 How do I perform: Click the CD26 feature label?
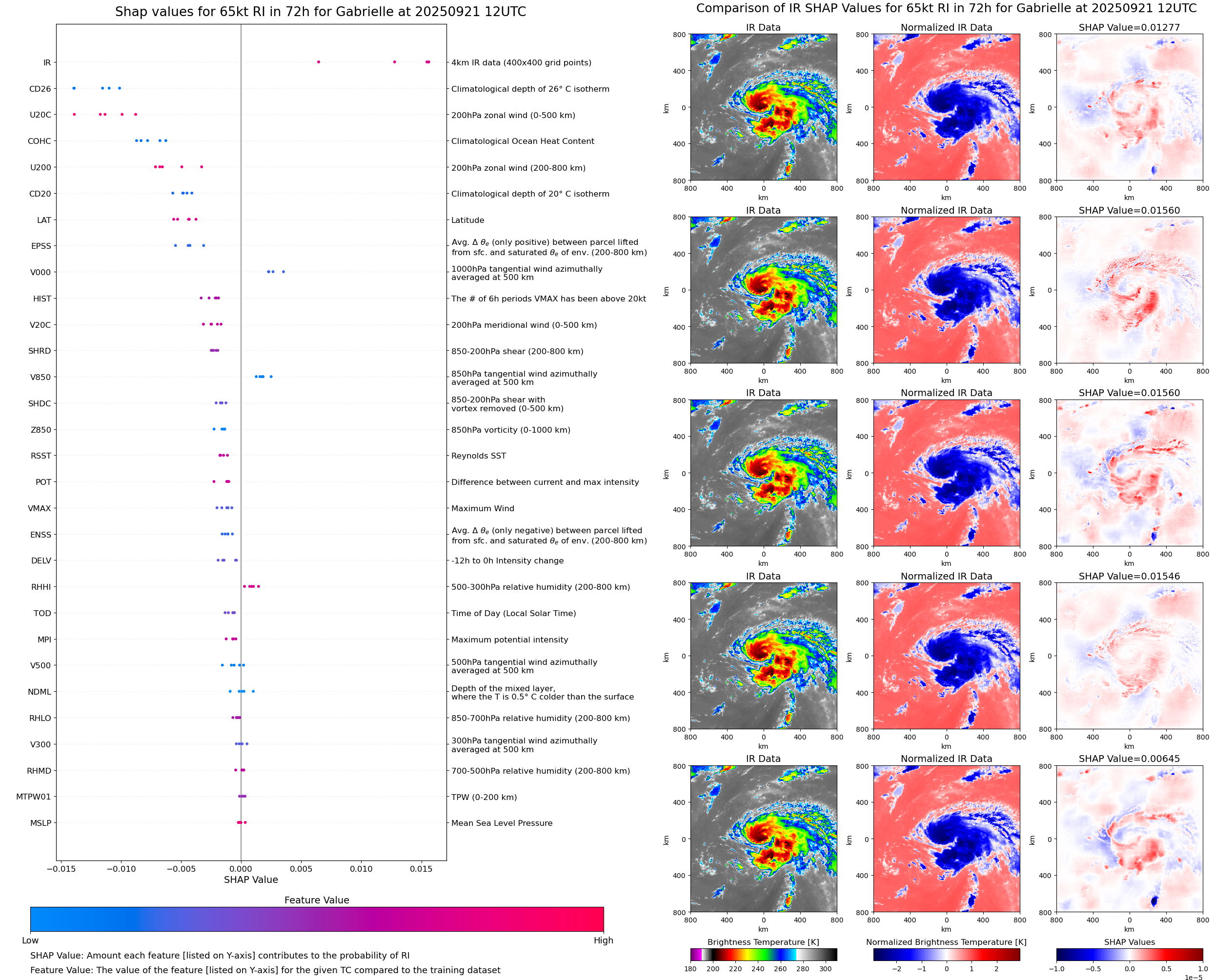[40, 89]
